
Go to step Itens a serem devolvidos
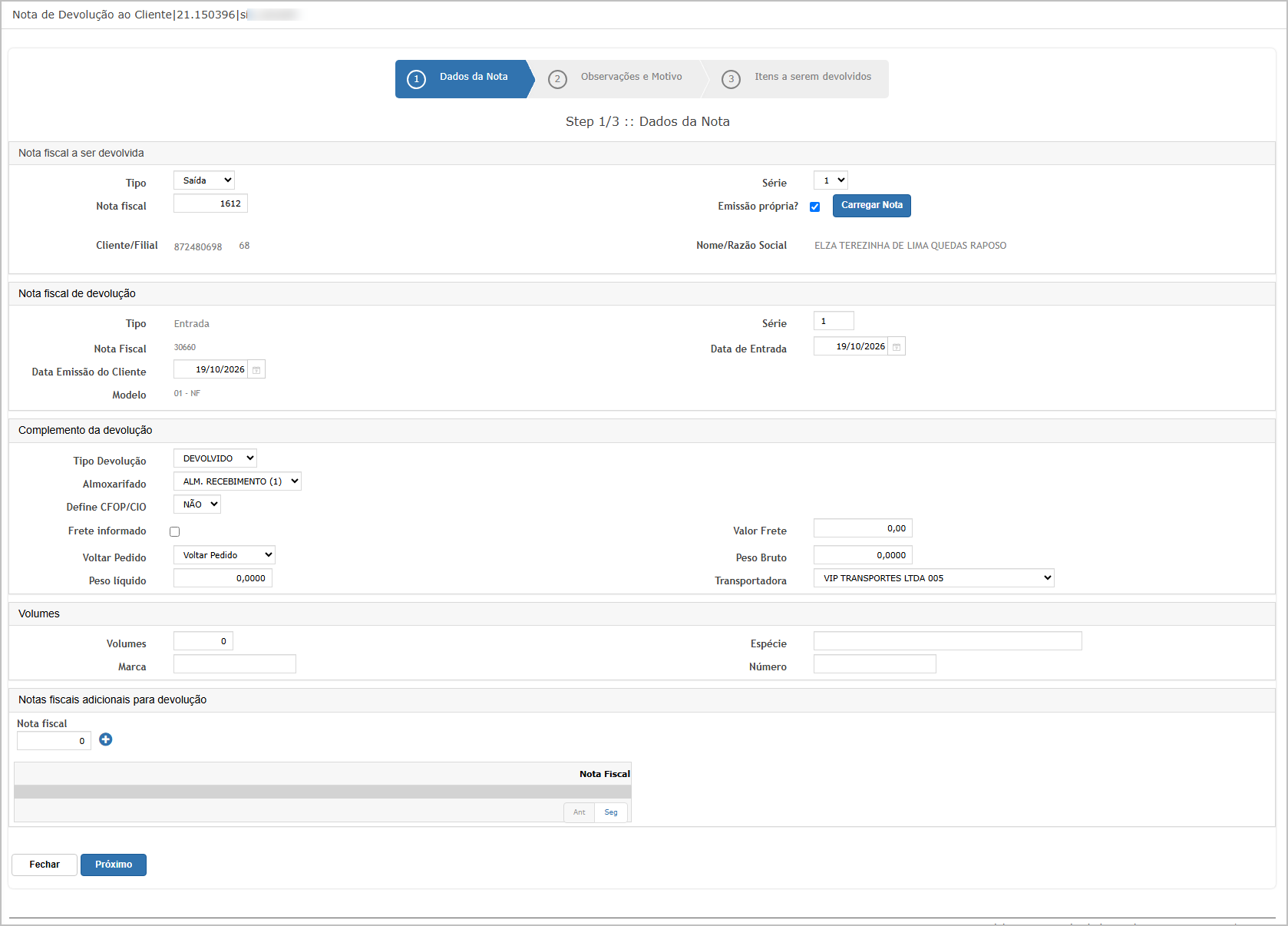tap(797, 78)
